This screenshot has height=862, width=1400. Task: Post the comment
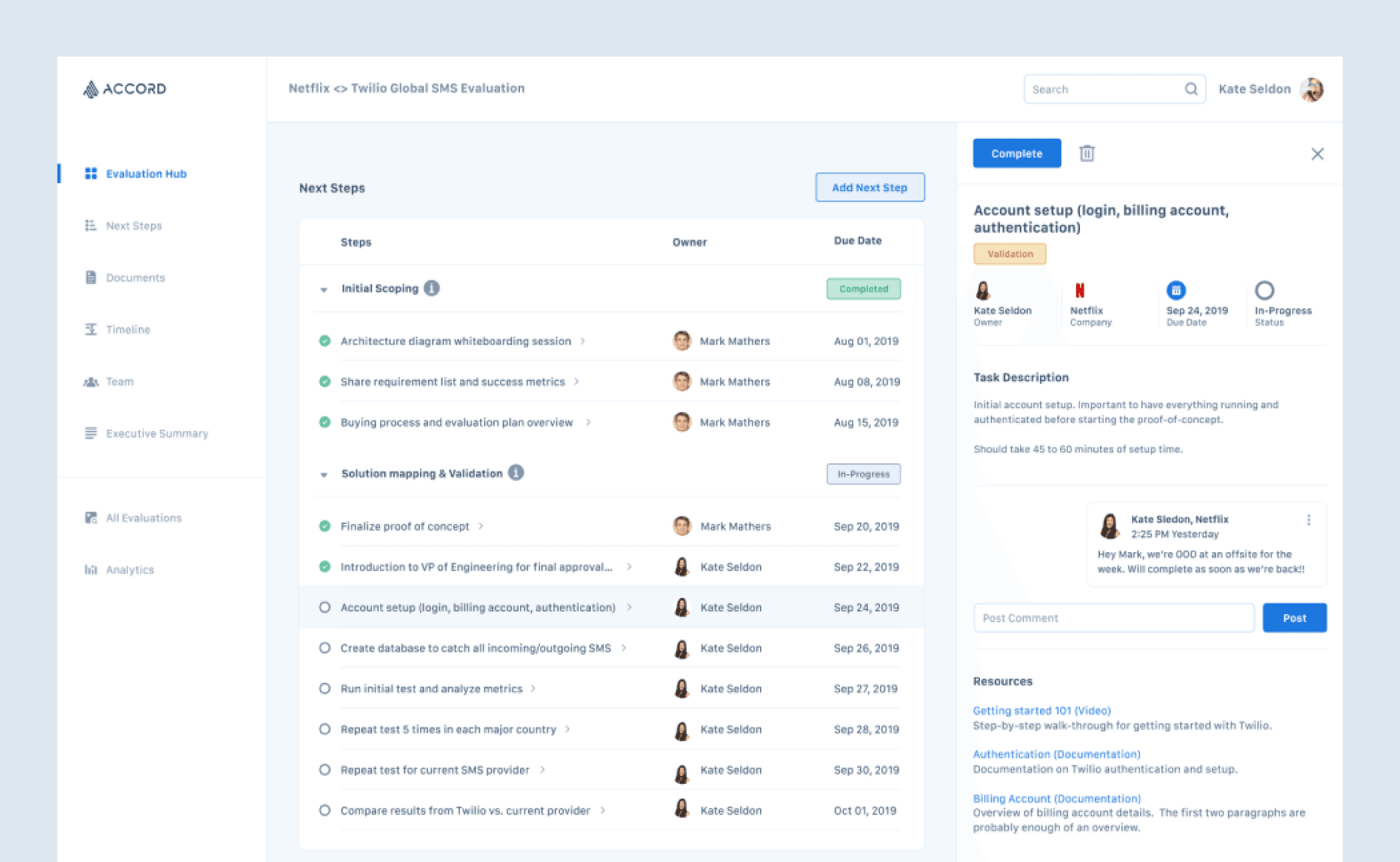click(x=1294, y=617)
